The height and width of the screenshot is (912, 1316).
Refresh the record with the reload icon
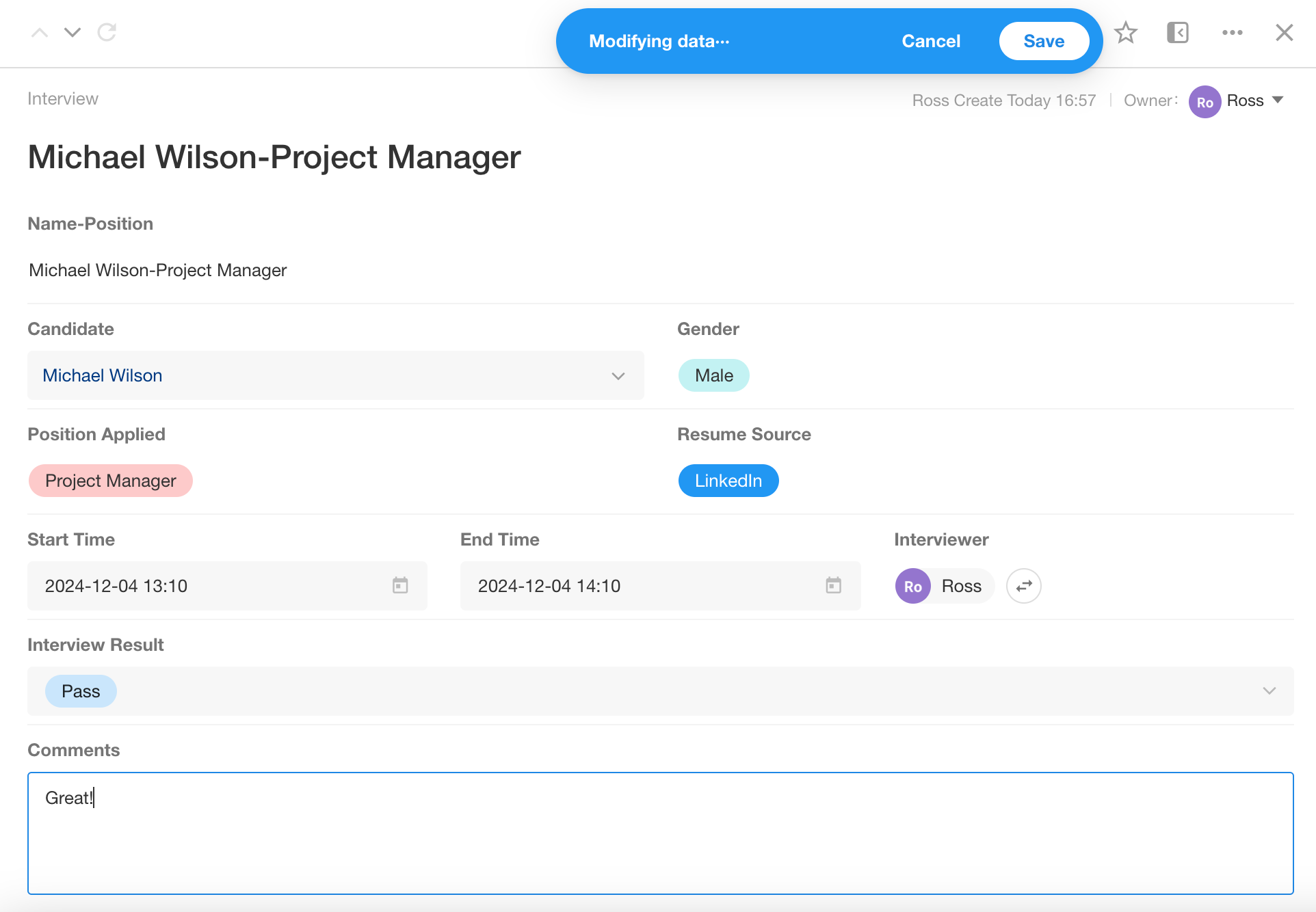pos(107,32)
